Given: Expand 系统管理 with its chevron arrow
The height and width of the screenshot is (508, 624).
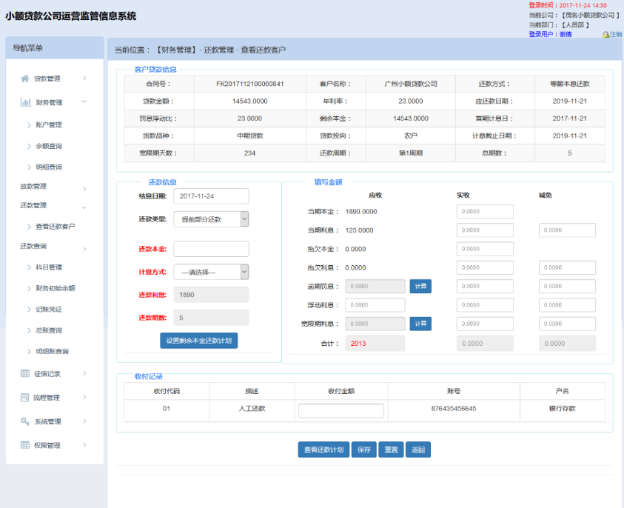Looking at the screenshot, I should pos(84,420).
